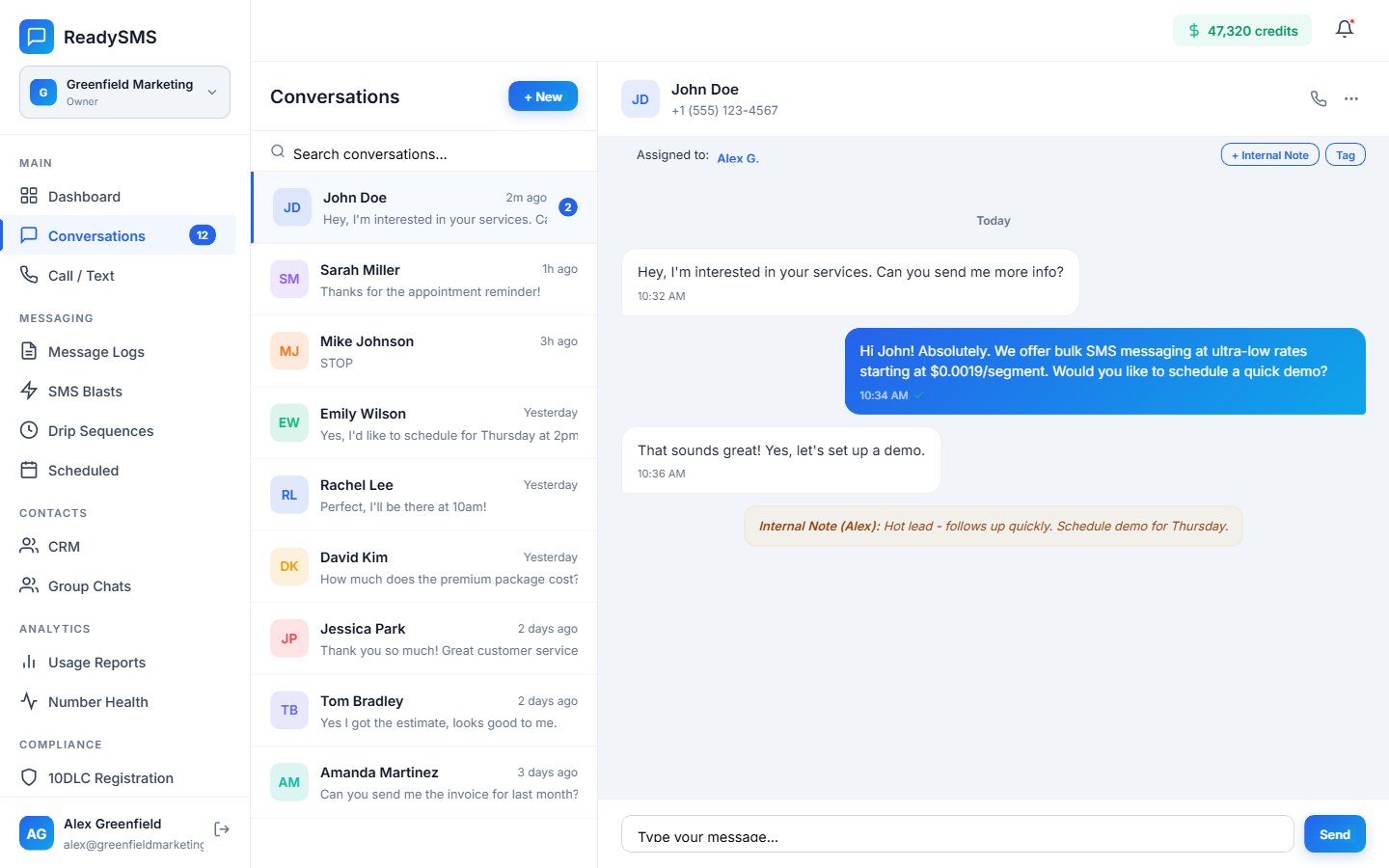Viewport: 1389px width, 868px height.
Task: Click the Send button
Action: tap(1335, 834)
